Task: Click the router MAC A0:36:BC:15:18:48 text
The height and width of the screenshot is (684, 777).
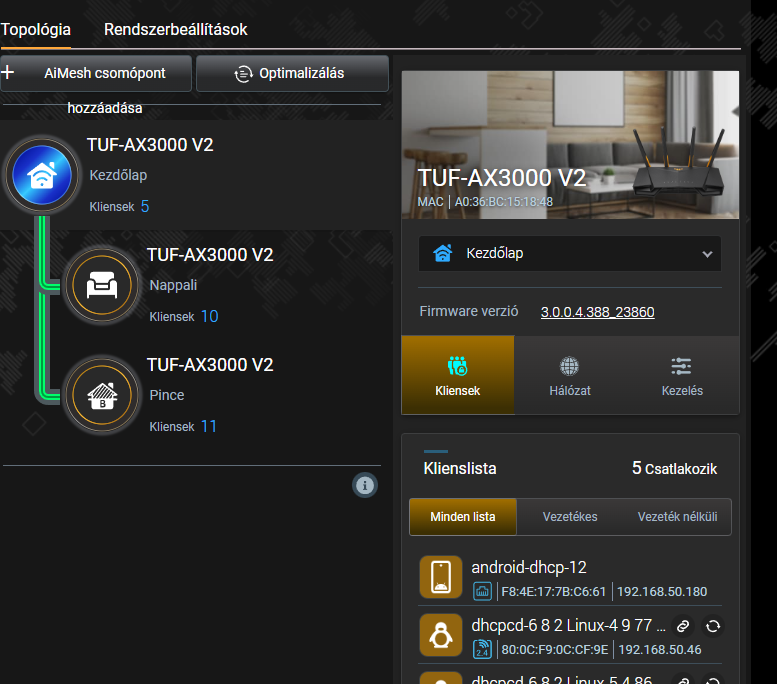Action: point(503,202)
